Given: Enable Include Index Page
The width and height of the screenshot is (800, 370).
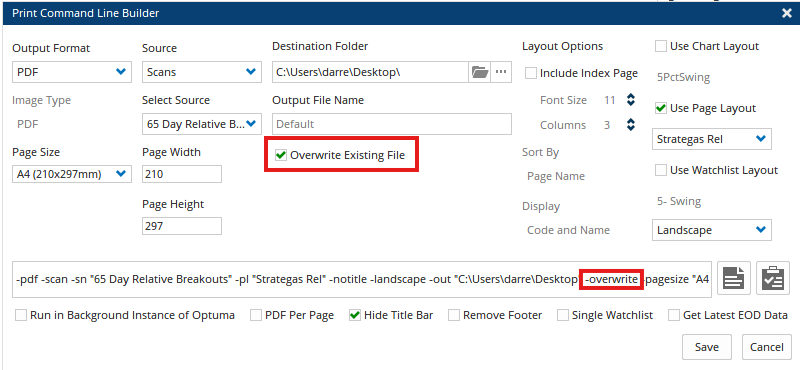Looking at the screenshot, I should 531,73.
